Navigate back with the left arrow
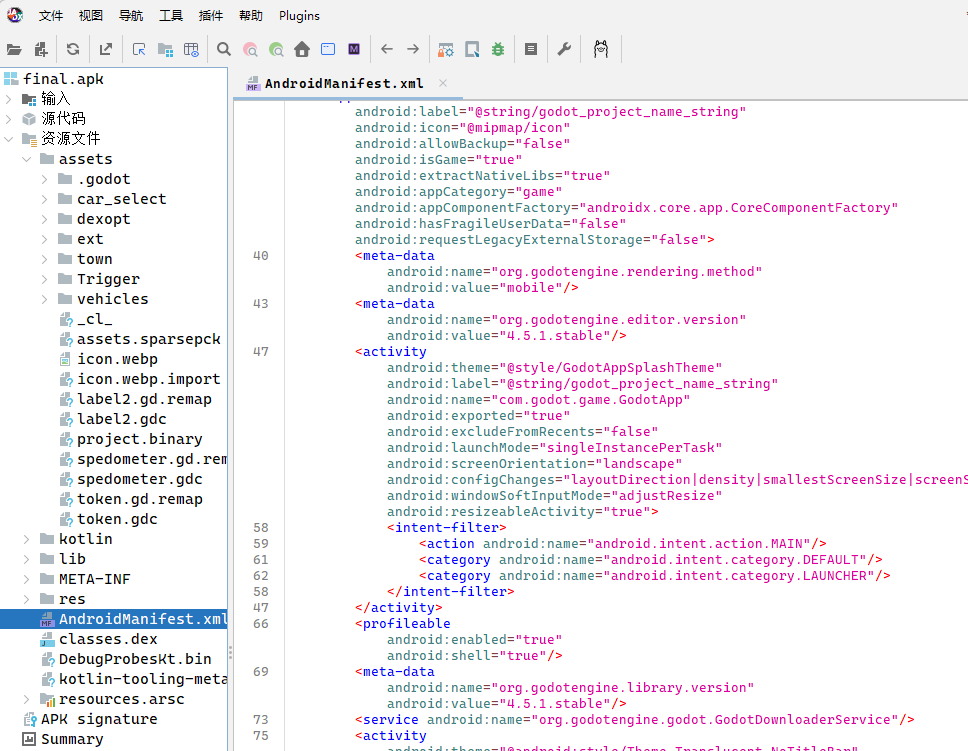968x751 pixels. click(x=387, y=49)
